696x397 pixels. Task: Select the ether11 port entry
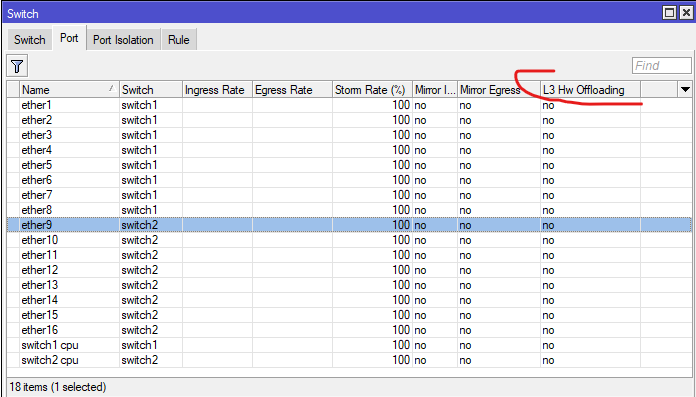349,255
